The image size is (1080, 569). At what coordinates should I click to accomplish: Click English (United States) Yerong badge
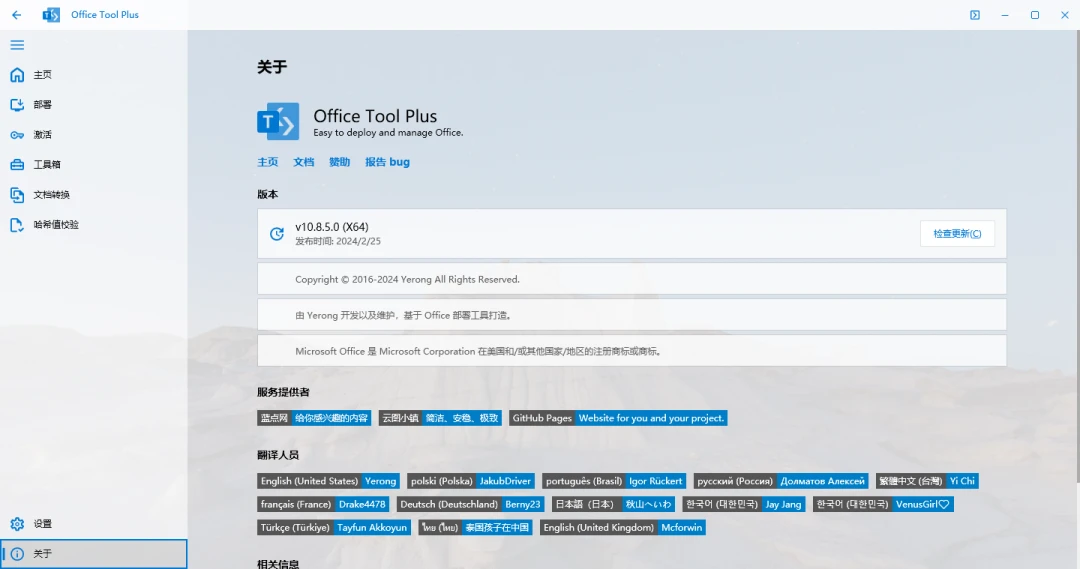329,481
